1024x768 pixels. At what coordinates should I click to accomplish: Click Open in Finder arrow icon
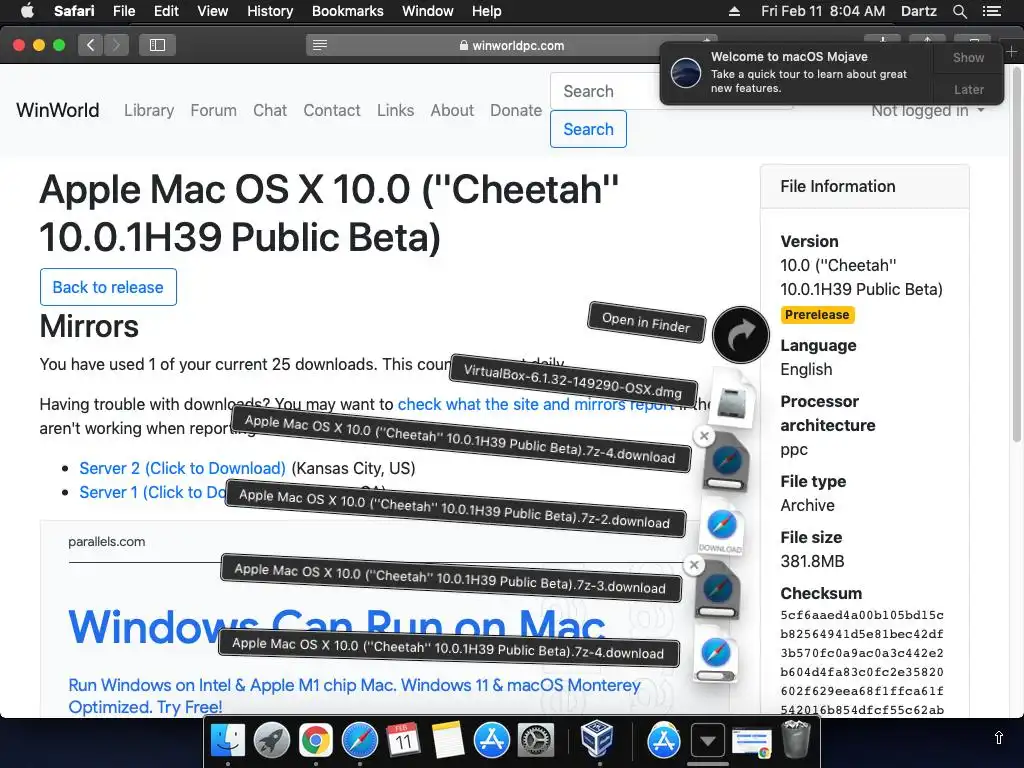coord(741,334)
